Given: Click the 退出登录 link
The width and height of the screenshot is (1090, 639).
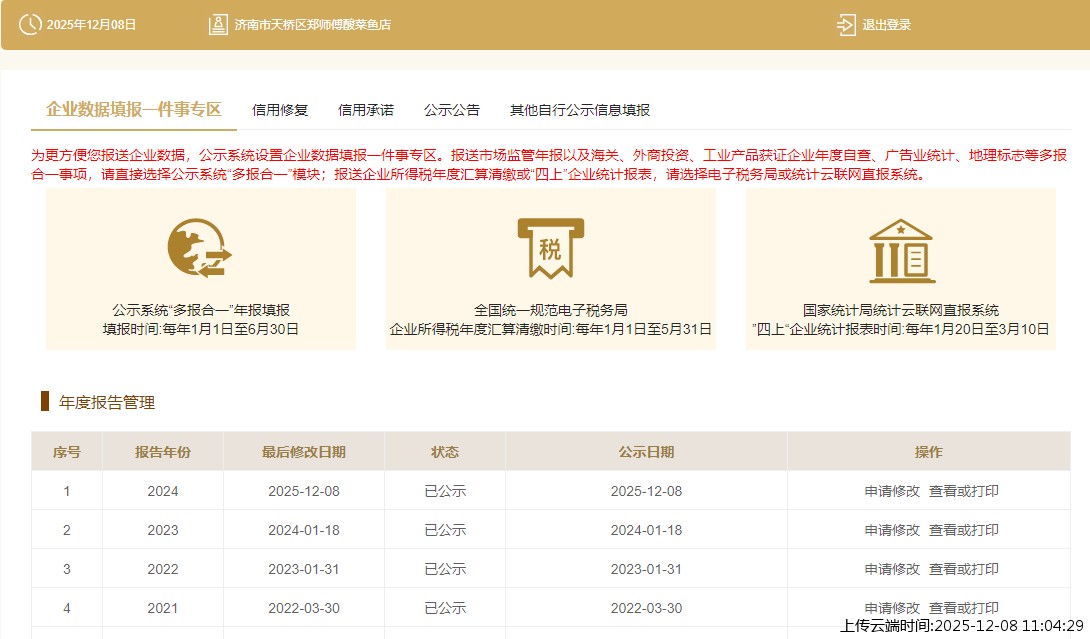Looking at the screenshot, I should pyautogui.click(x=886, y=25).
